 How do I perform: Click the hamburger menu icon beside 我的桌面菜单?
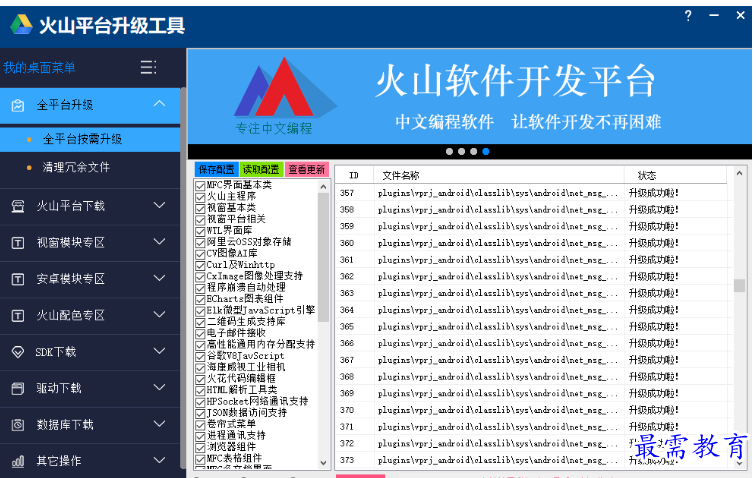tap(148, 67)
